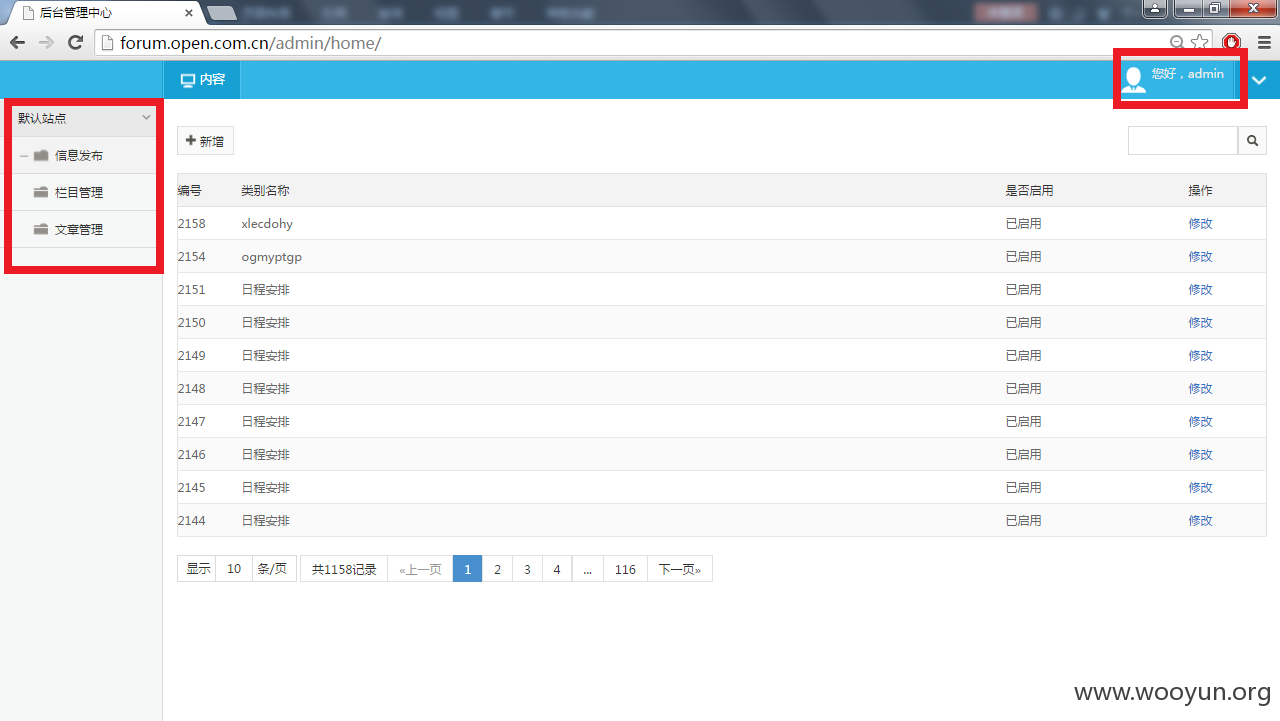Click the browser address bar
1280x721 pixels.
click(x=640, y=43)
